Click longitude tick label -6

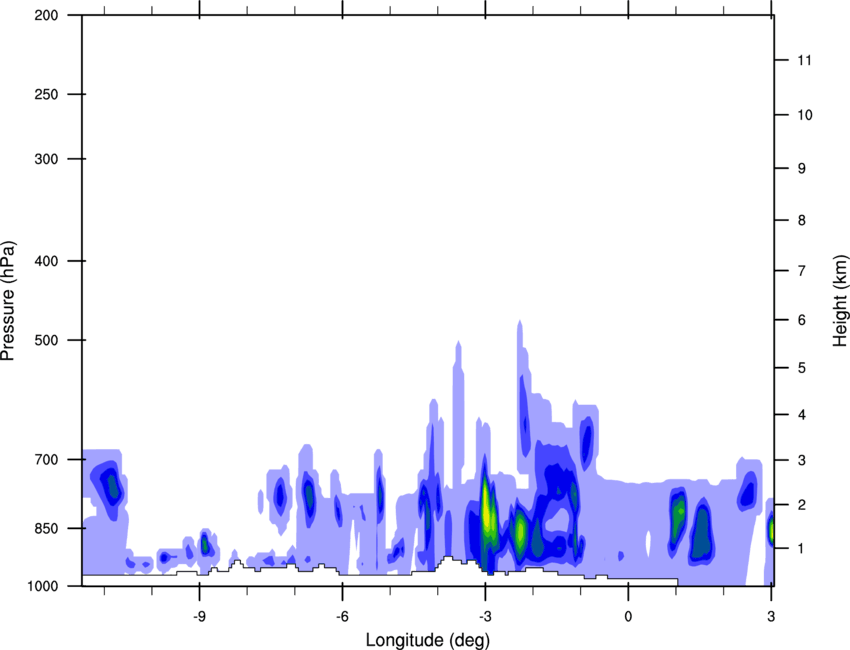coord(342,616)
